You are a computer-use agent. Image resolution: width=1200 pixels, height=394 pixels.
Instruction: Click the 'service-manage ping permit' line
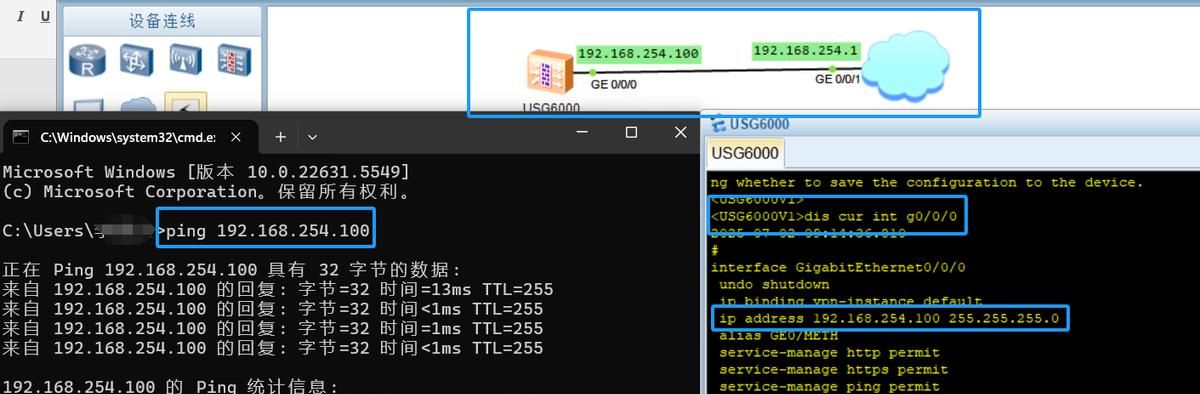click(x=829, y=386)
